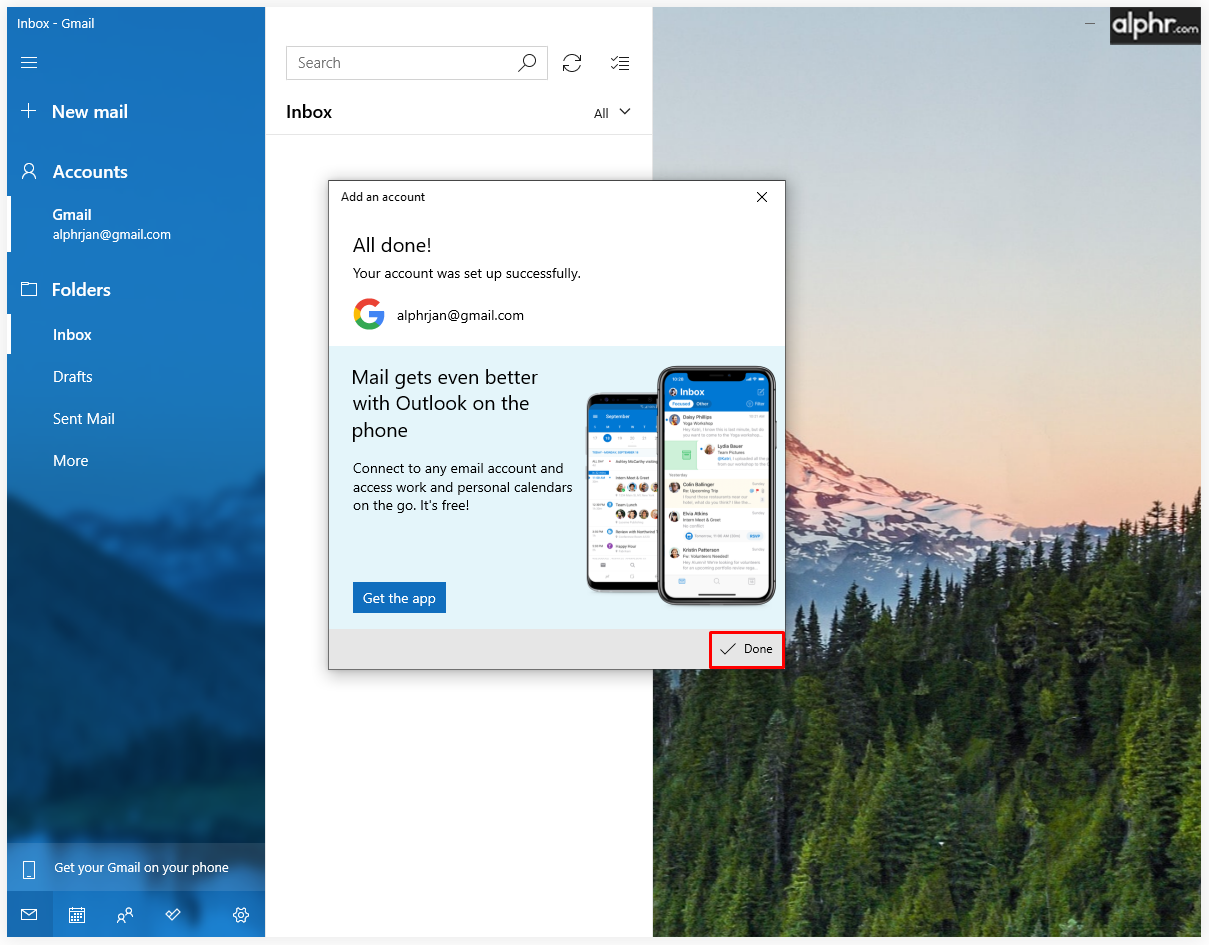The width and height of the screenshot is (1209, 945).
Task: Open the People app icon
Action: tap(125, 914)
